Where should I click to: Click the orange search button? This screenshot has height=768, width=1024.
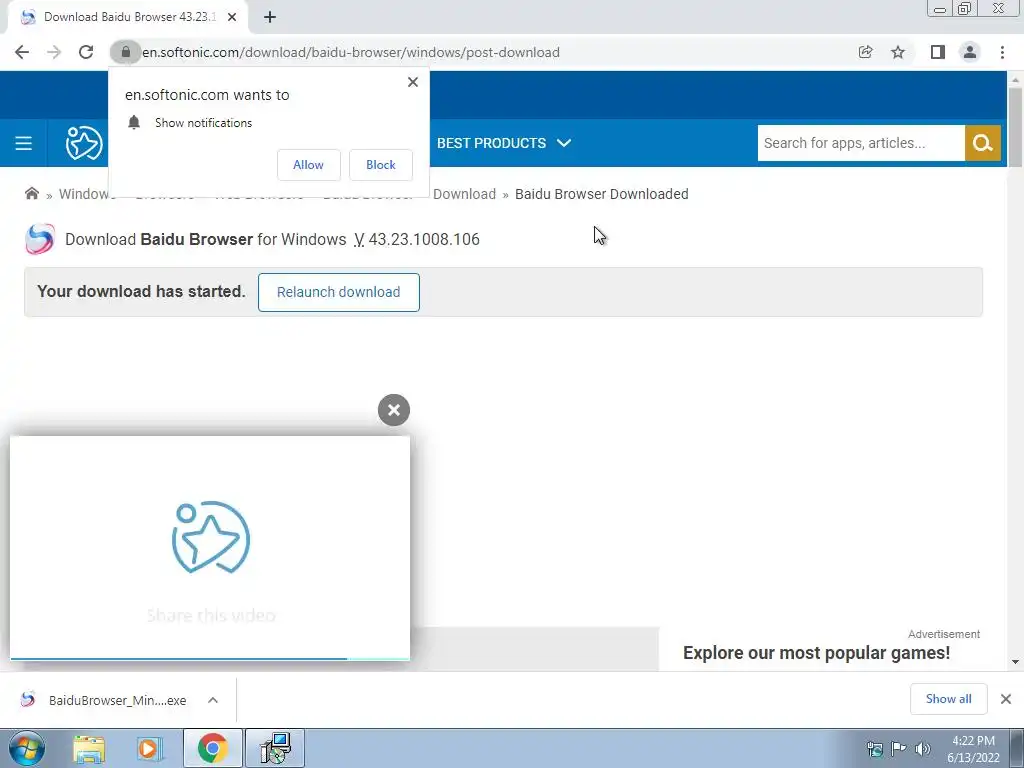(983, 143)
